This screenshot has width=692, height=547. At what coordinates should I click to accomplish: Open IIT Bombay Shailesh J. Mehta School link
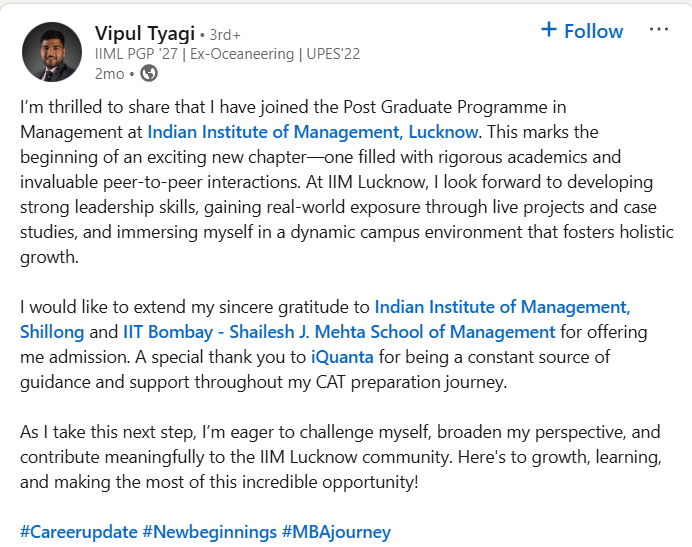click(339, 331)
